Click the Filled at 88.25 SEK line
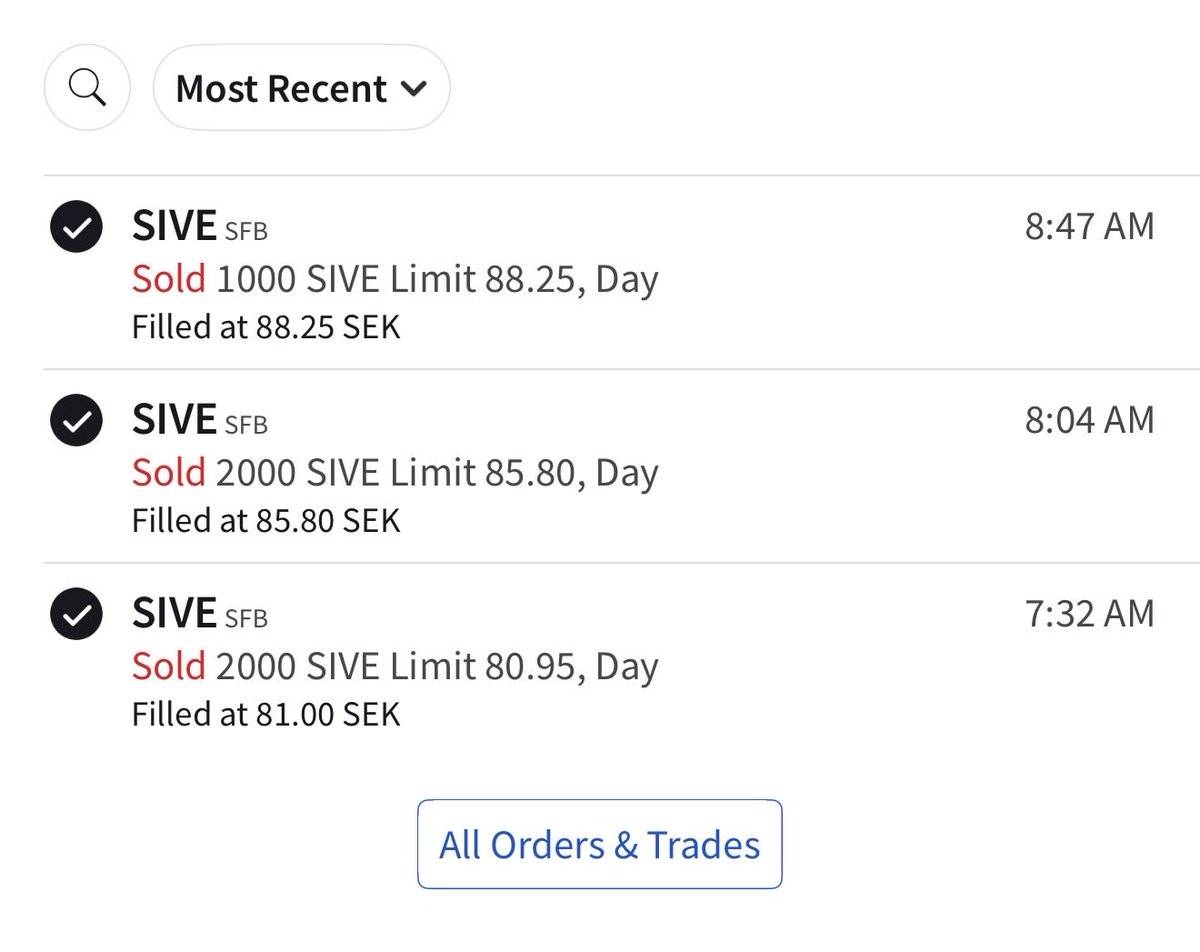1200x952 pixels. (266, 327)
